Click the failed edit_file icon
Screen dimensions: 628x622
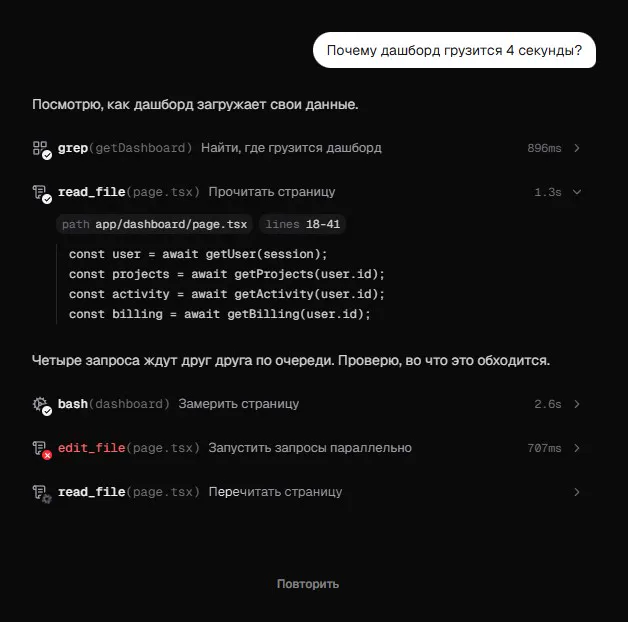pos(42,449)
